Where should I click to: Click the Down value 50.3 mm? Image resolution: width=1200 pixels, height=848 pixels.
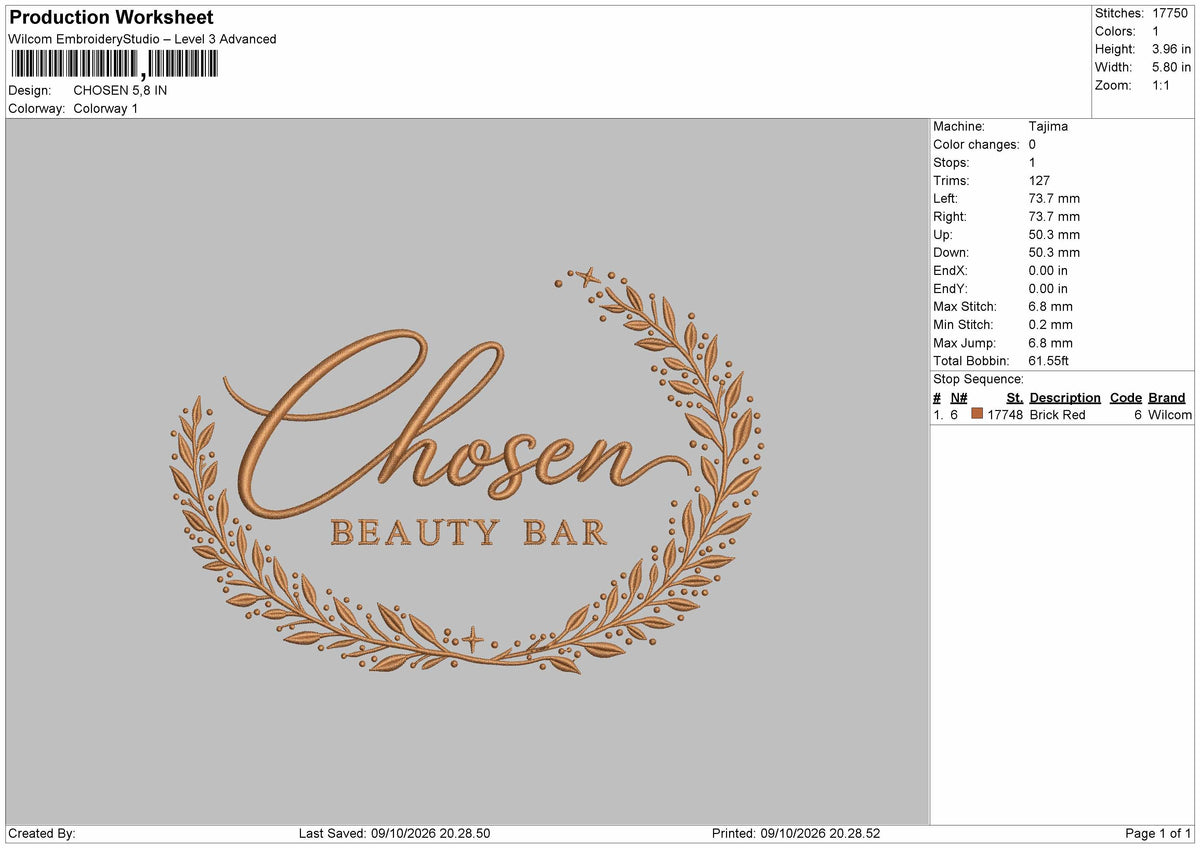coord(1054,252)
